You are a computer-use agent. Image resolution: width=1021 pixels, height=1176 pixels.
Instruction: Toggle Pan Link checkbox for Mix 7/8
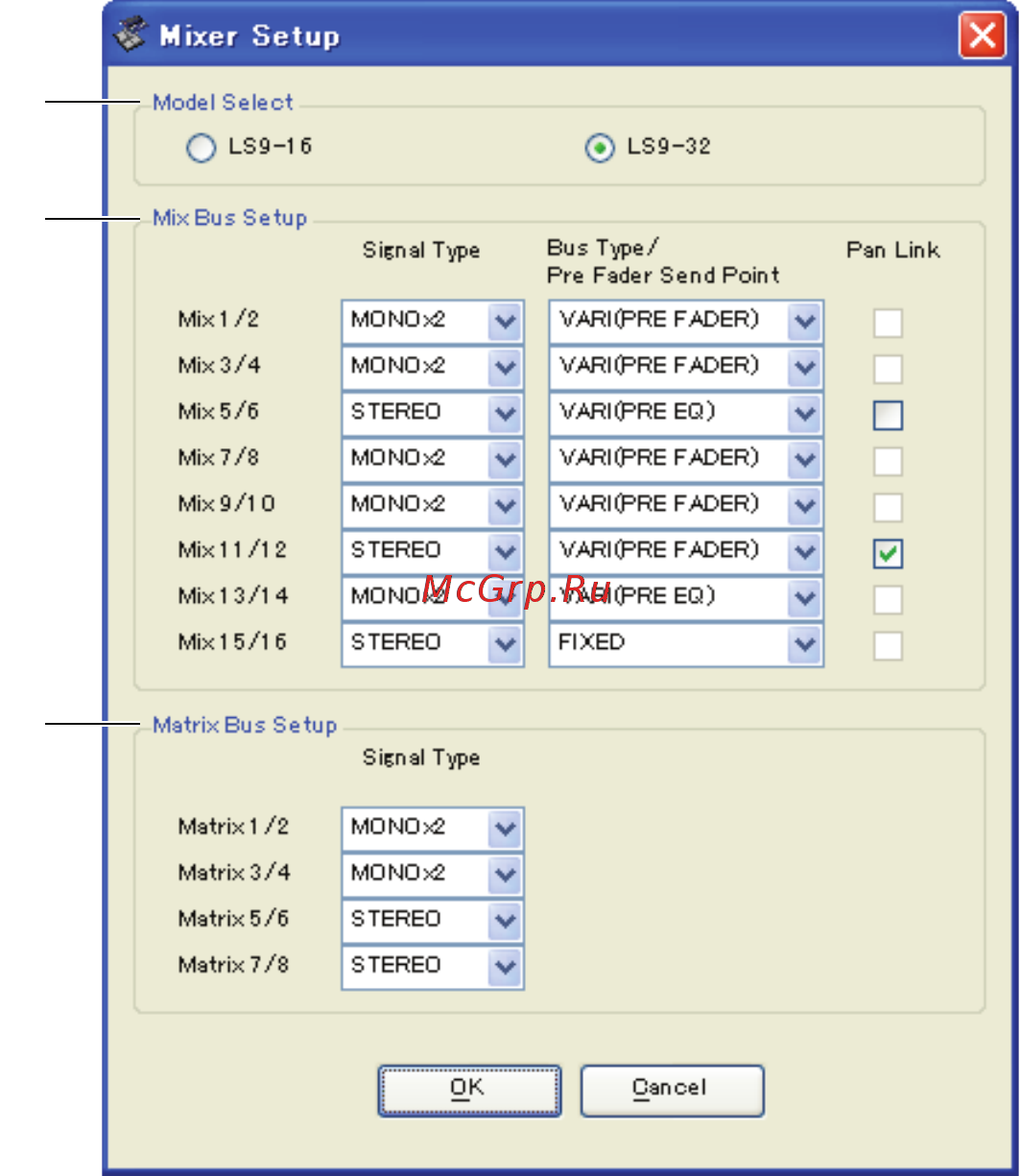point(888,462)
